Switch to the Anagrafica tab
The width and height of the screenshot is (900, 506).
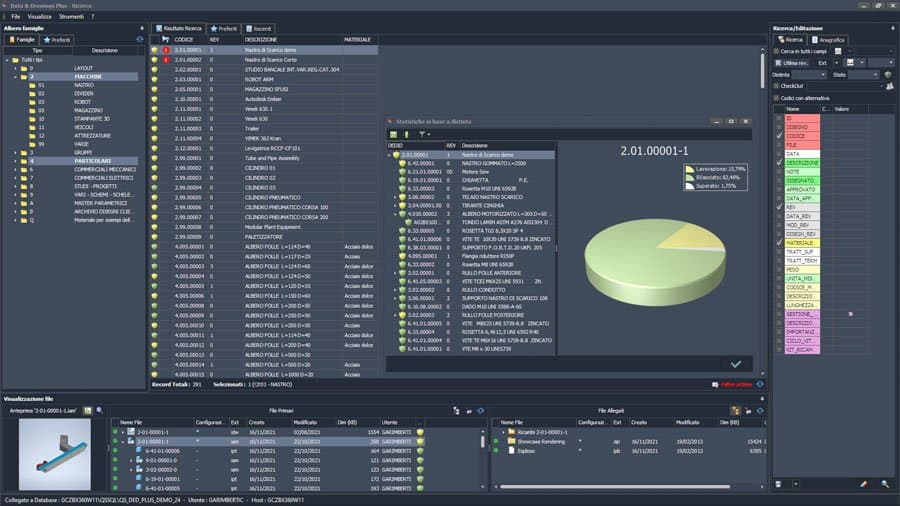[x=828, y=40]
